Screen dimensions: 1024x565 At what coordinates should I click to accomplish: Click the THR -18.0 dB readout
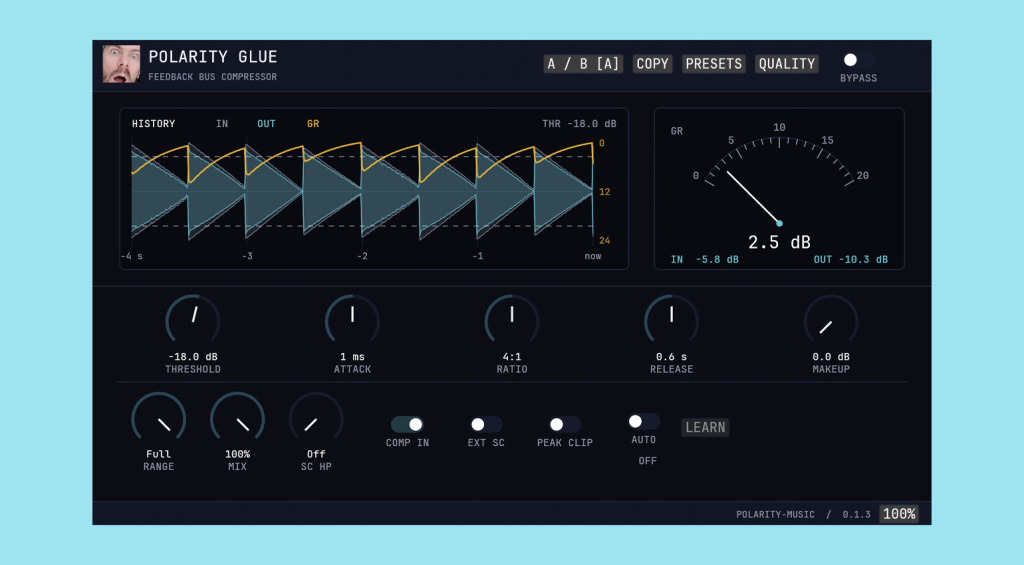[579, 123]
